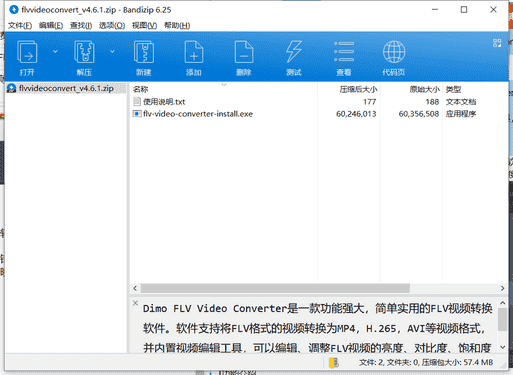Click the Test (测试) lightning icon
Viewport: 513px width, 375px height.
294,52
